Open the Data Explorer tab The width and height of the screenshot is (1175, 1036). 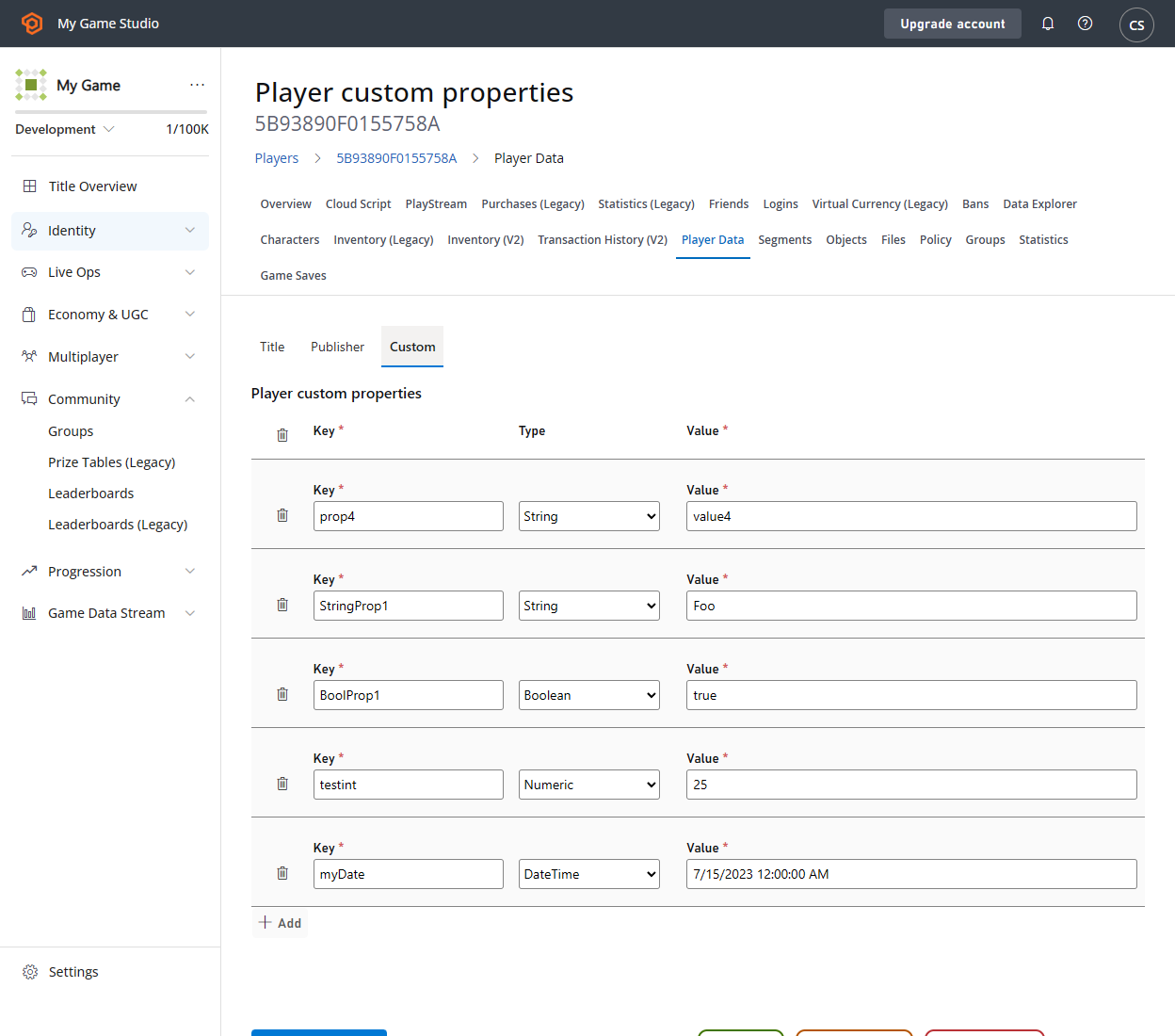pos(1039,204)
